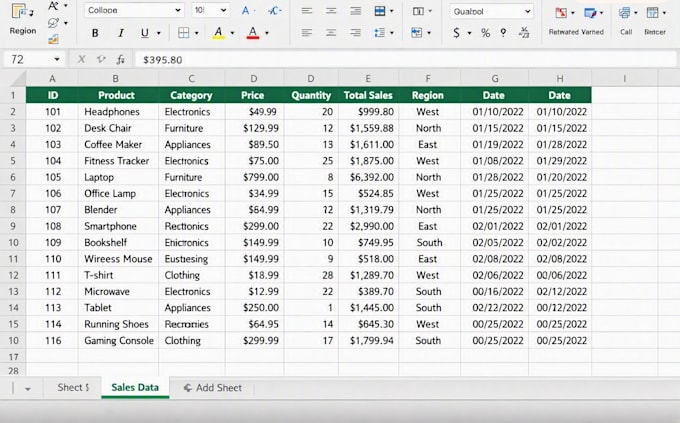Click the Retwated red icon

point(561,13)
